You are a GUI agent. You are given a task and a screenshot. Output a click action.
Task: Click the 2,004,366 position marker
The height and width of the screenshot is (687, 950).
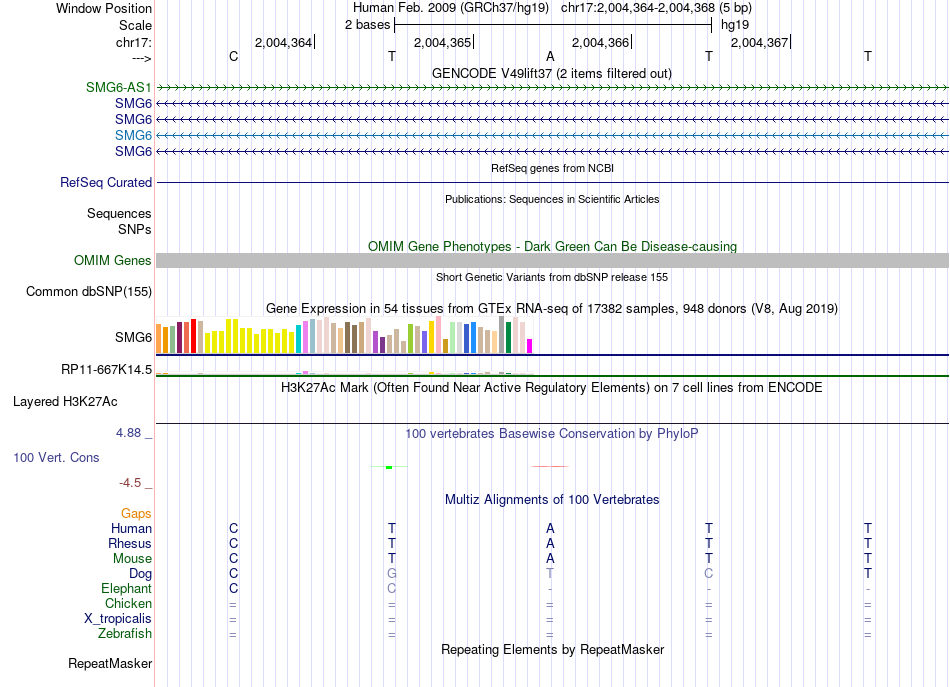[x=600, y=42]
